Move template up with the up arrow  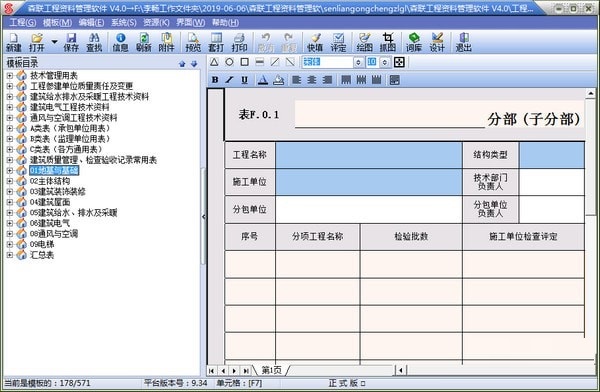[x=182, y=64]
